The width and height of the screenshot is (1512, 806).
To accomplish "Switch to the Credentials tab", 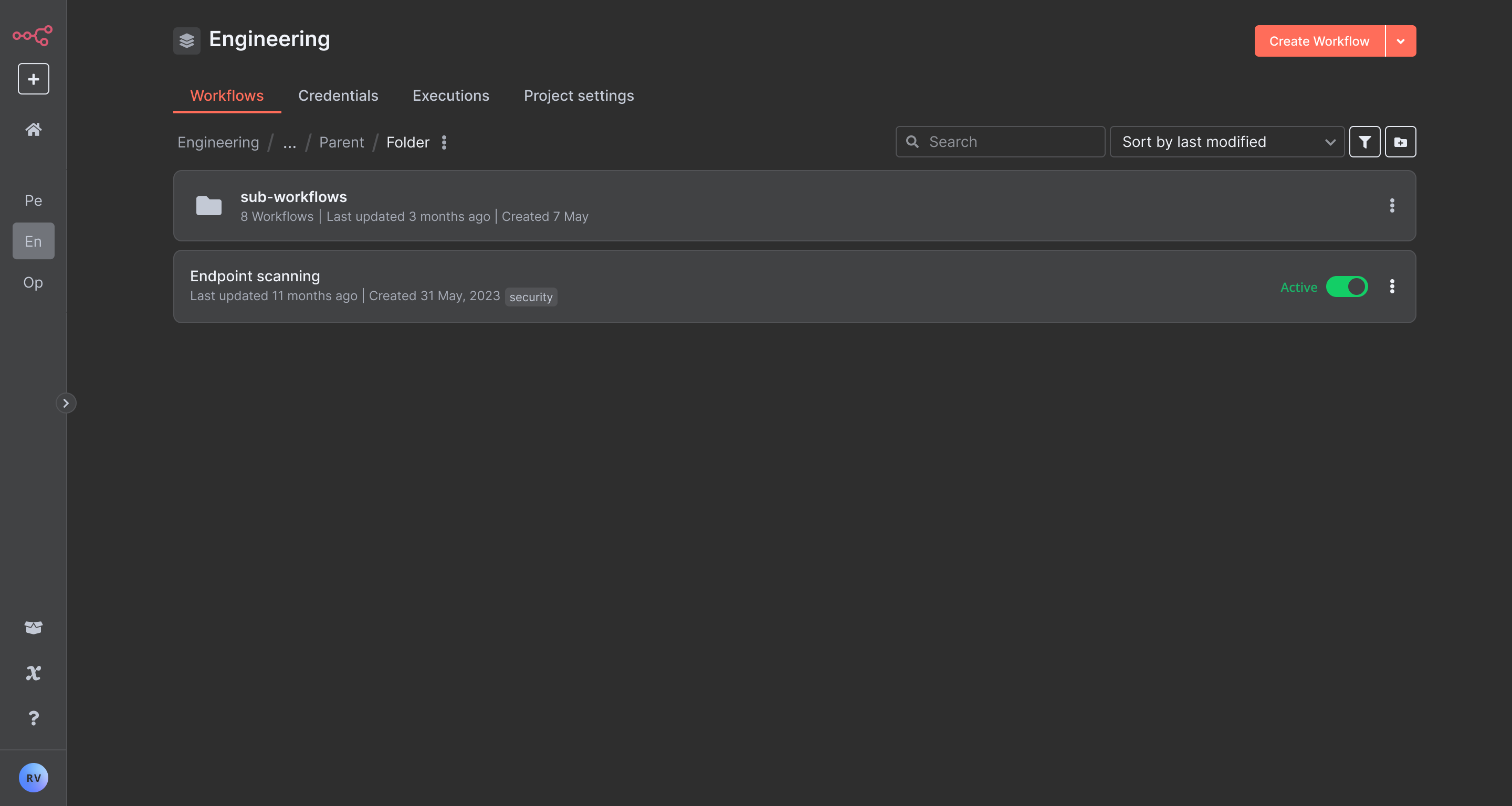I will [338, 96].
